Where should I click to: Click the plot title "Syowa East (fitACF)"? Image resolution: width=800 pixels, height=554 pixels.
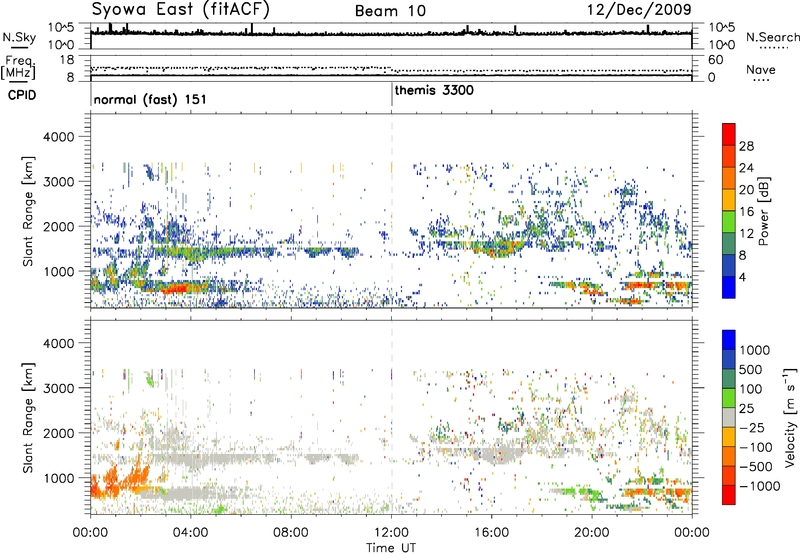pyautogui.click(x=181, y=9)
